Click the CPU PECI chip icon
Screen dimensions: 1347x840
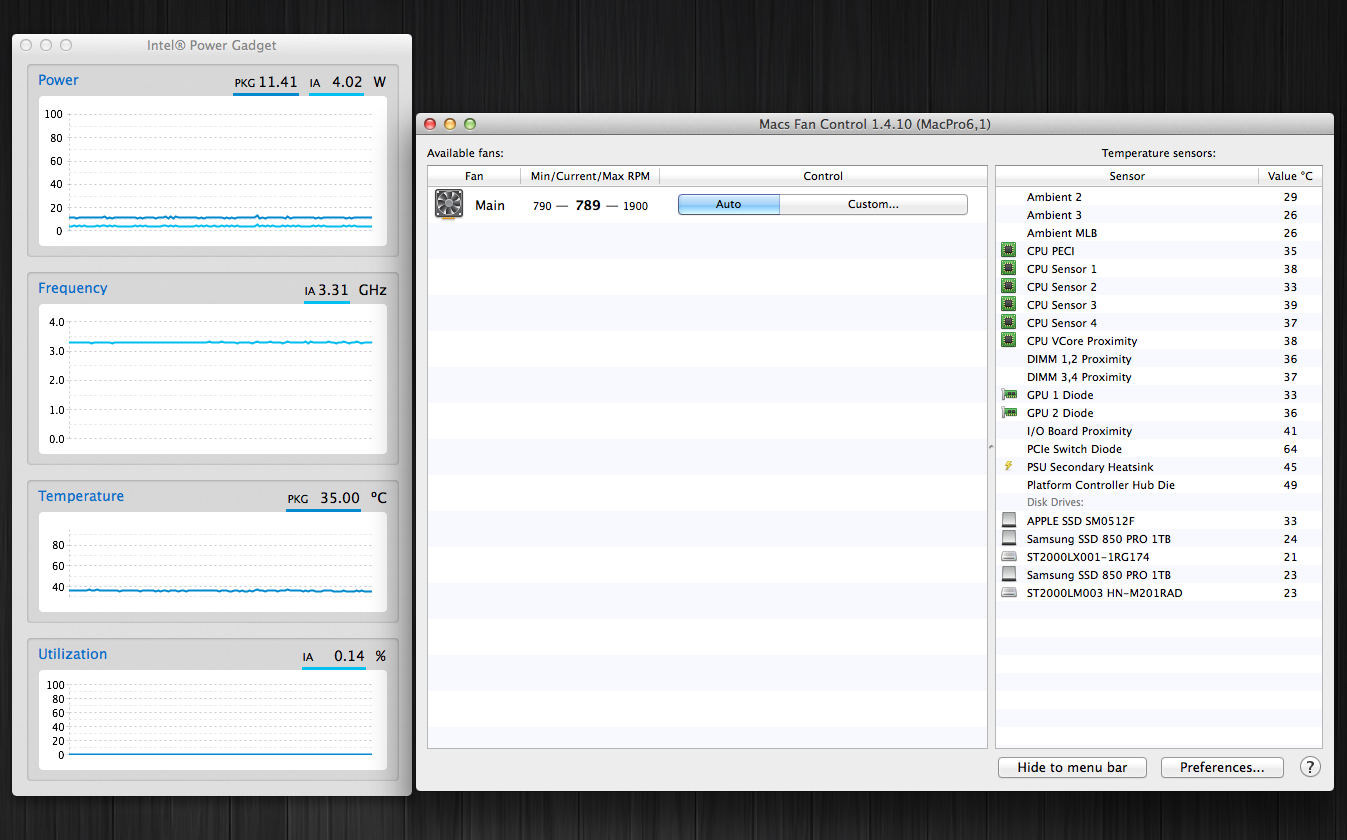(x=1008, y=251)
